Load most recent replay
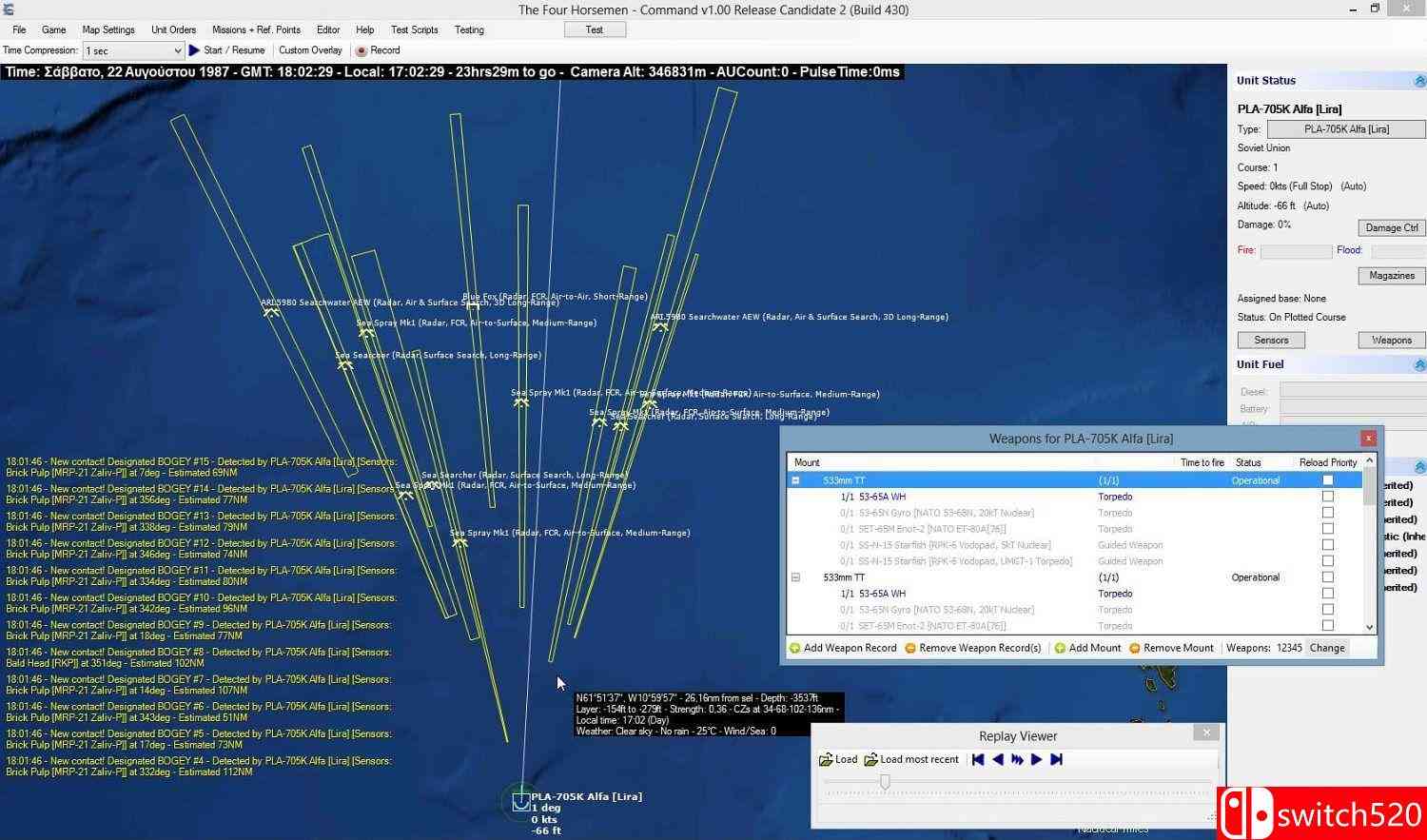 coord(911,759)
